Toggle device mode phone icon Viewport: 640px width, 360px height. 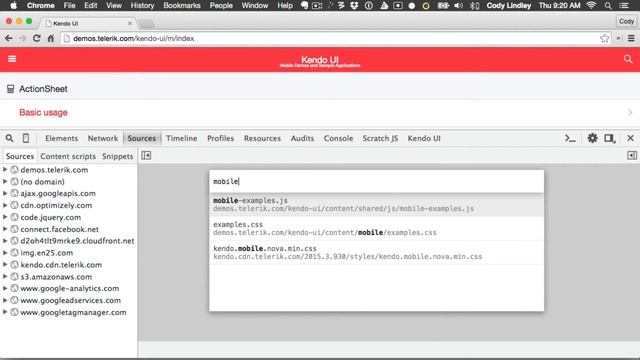pyautogui.click(x=26, y=138)
